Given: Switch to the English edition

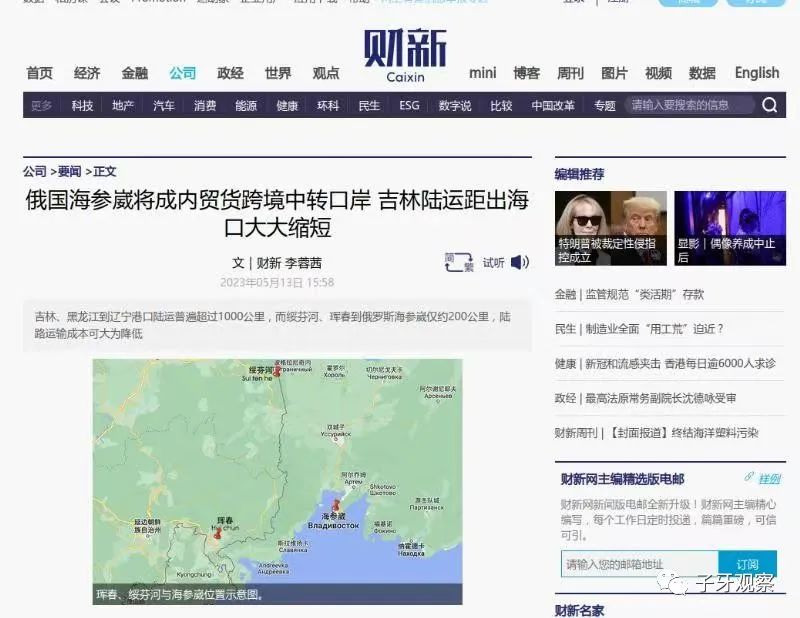Looking at the screenshot, I should tap(756, 73).
